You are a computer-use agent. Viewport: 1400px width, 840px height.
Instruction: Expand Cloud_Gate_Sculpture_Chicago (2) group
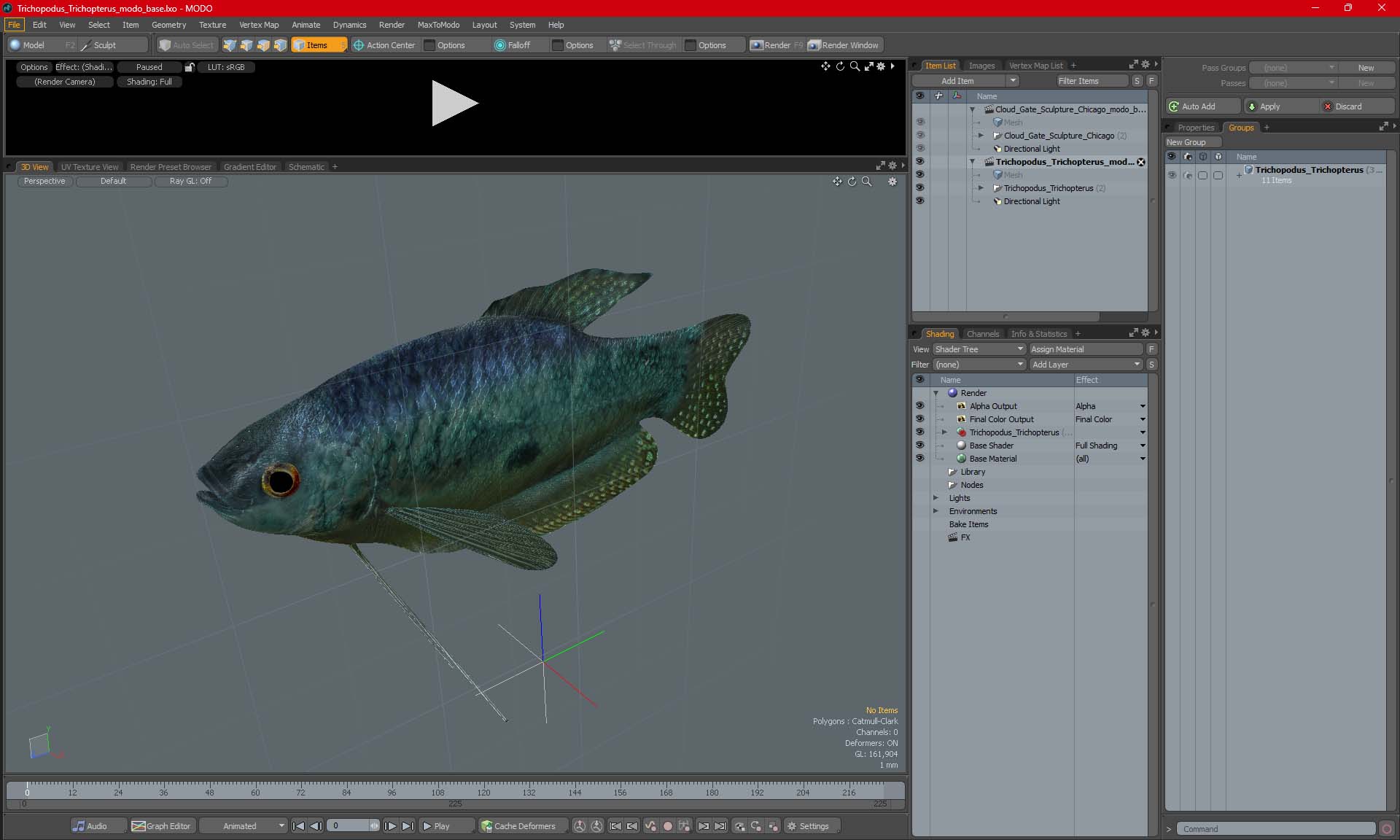pyautogui.click(x=981, y=136)
